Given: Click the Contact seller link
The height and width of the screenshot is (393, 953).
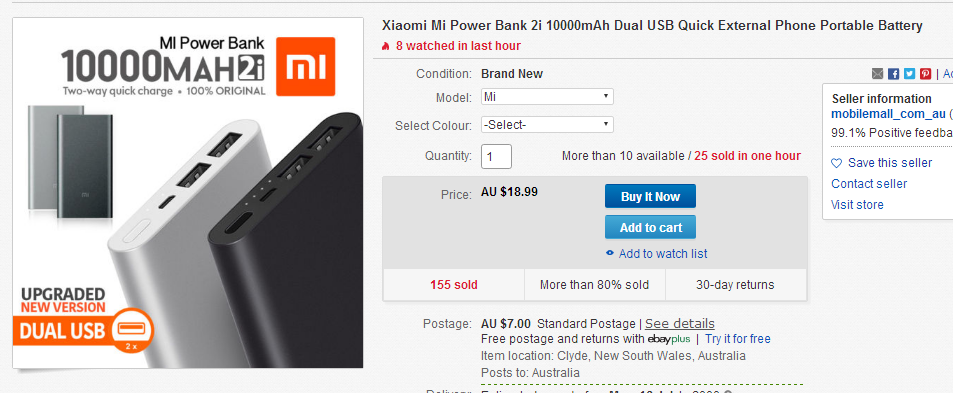Looking at the screenshot, I should 869,183.
